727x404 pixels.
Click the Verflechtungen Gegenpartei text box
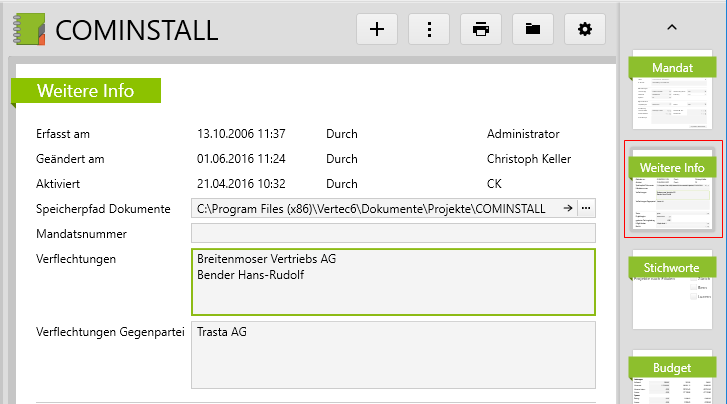[393, 353]
